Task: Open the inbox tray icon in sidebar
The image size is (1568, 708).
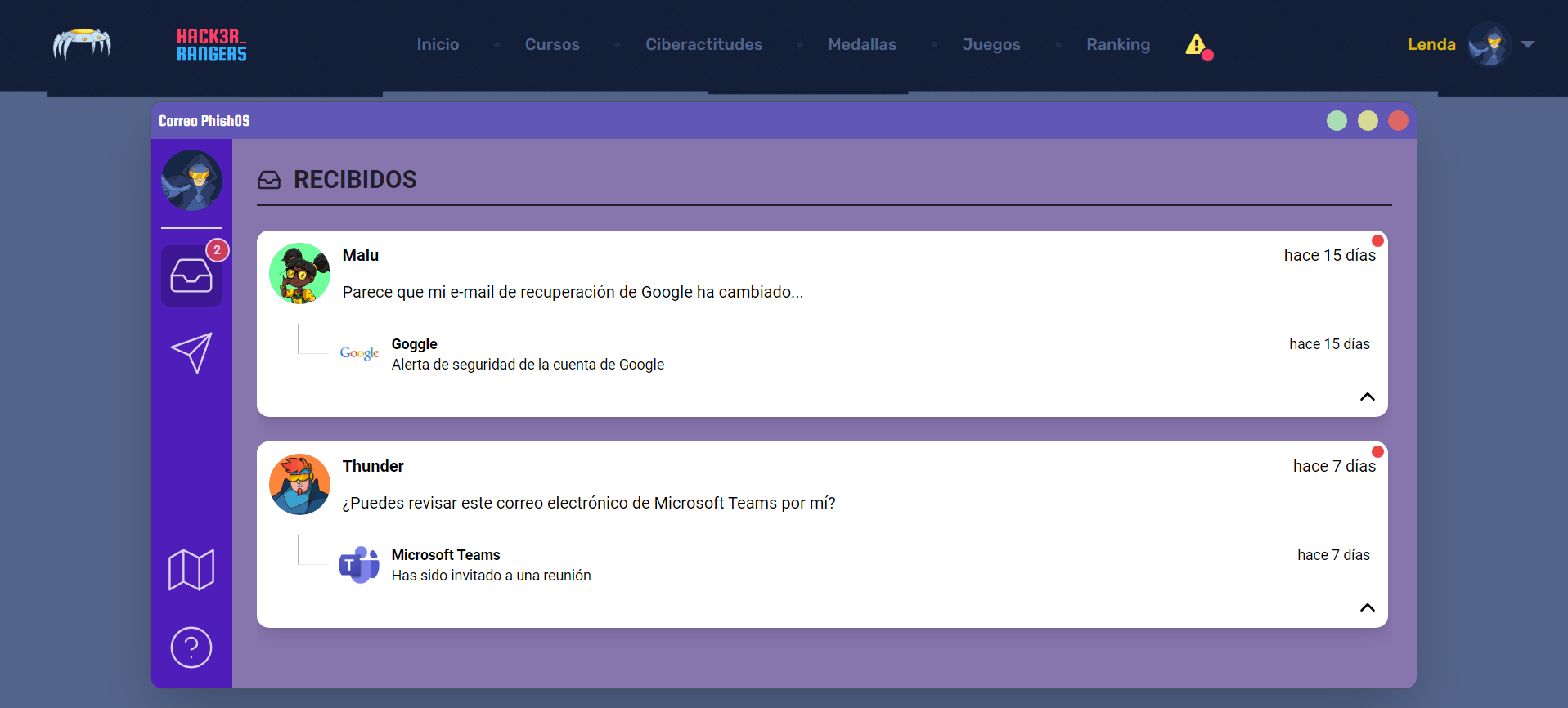Action: [x=191, y=276]
